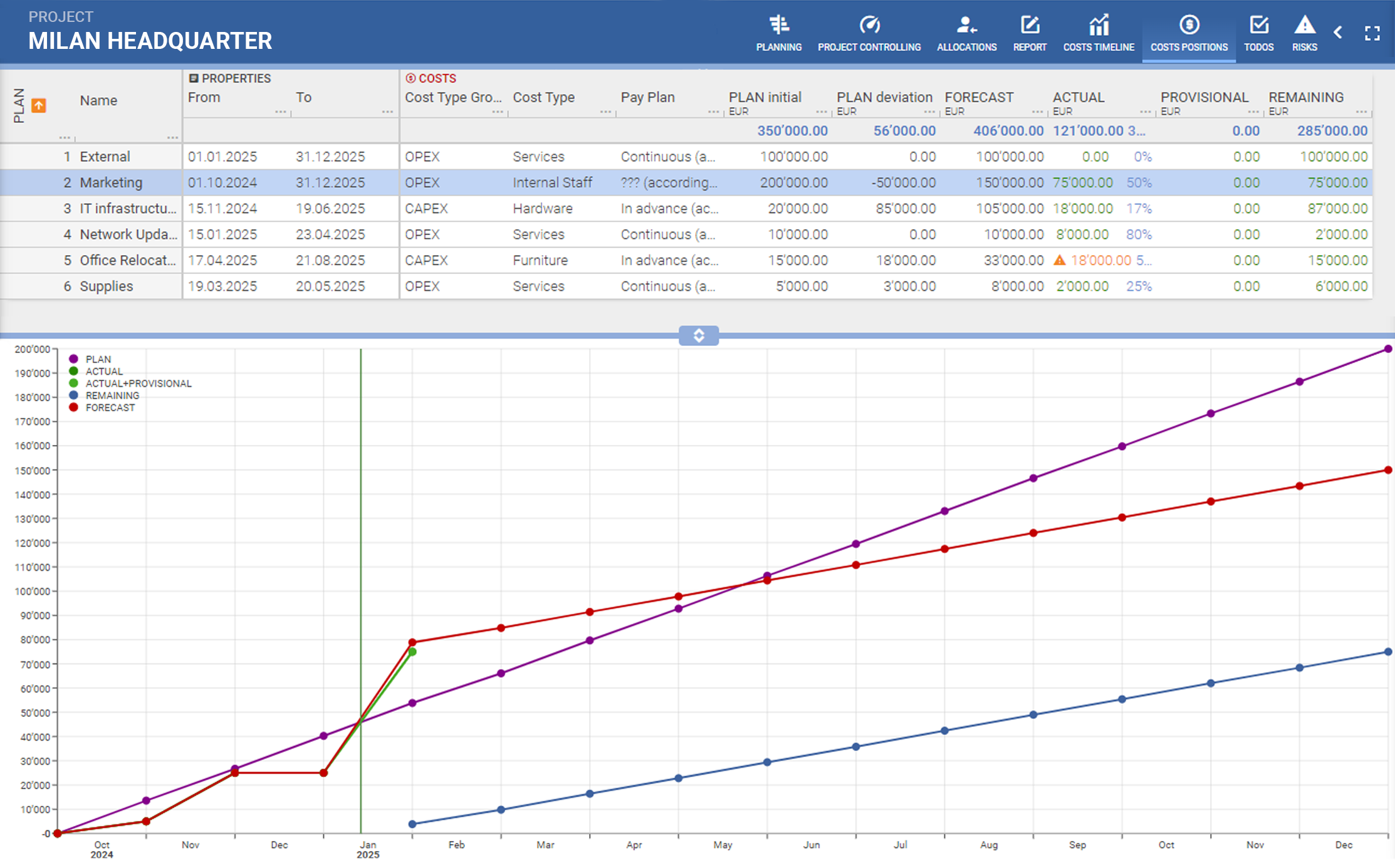Toggle ACTUAL+PROVISIONAL series in legend
The image size is (1395, 868).
click(x=130, y=383)
